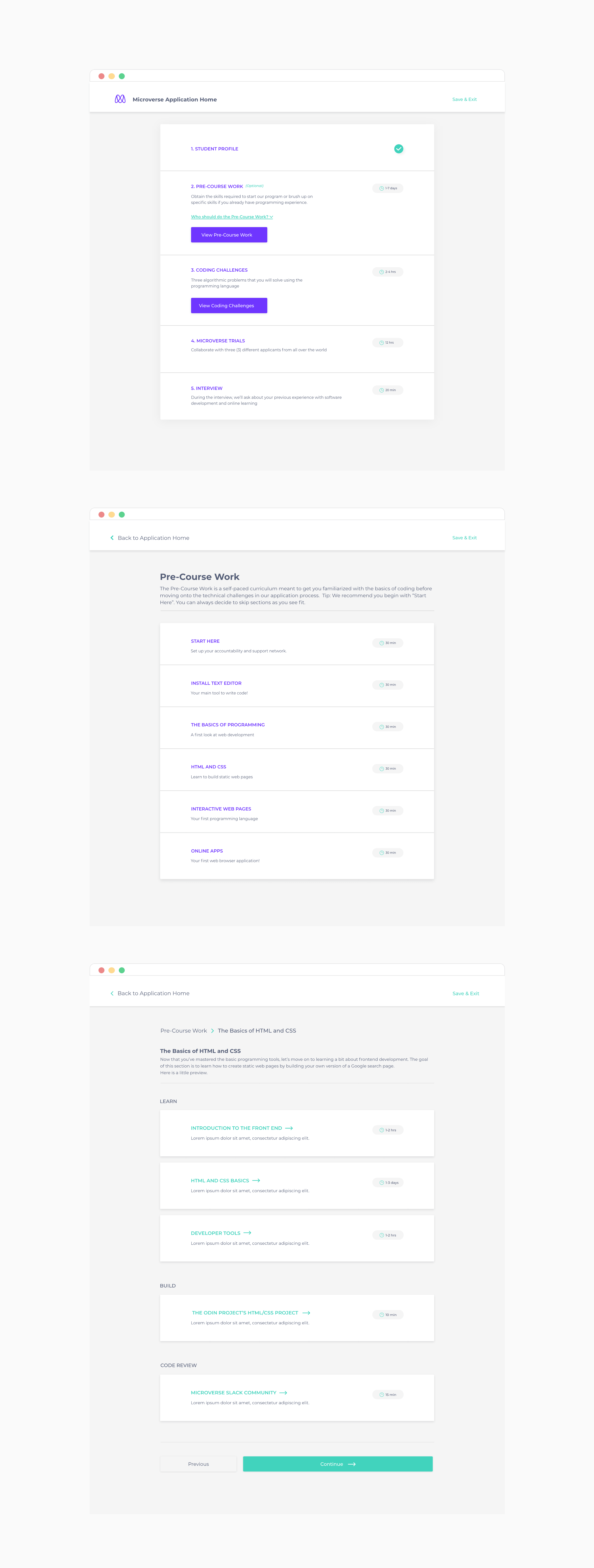Open THE BASICS OF PROGRAMMING section

pos(228,725)
